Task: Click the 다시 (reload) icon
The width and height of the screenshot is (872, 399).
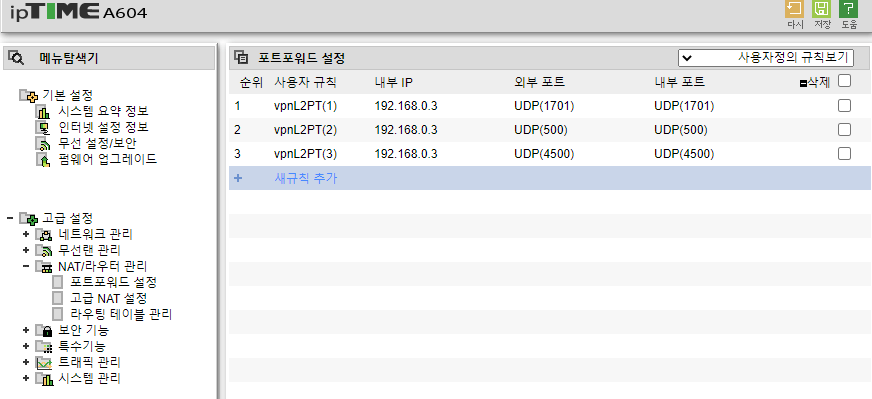Action: pos(795,9)
